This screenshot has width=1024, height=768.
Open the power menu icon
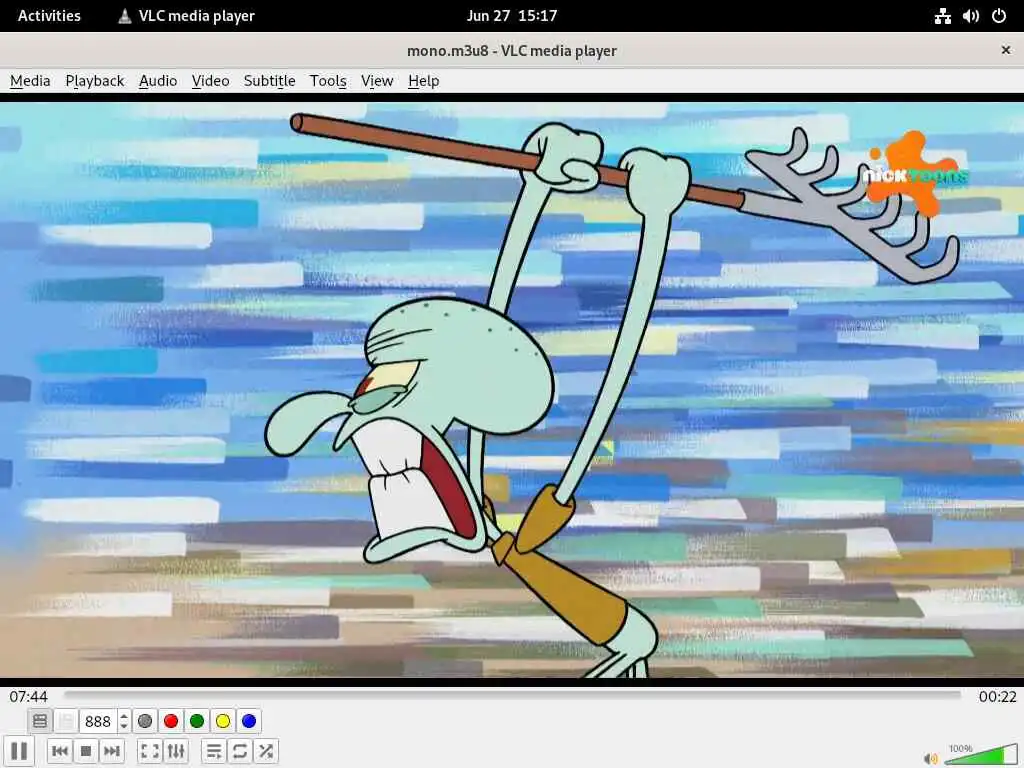coord(999,16)
